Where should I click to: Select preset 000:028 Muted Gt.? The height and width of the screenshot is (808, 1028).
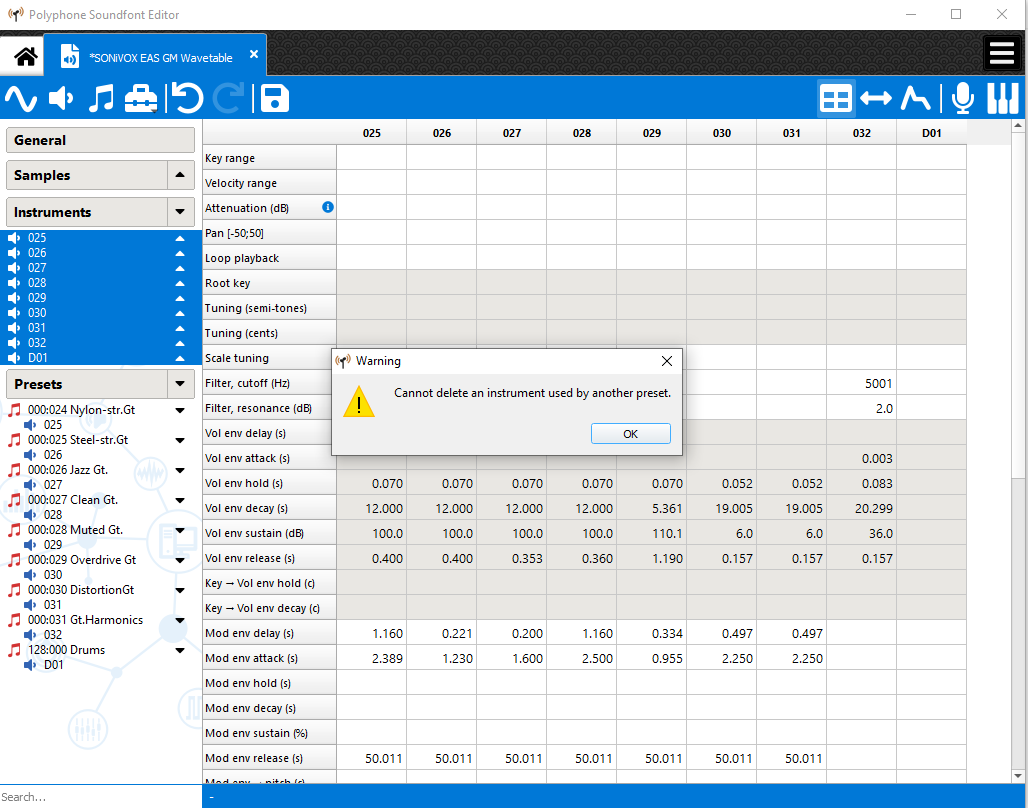[x=75, y=530]
